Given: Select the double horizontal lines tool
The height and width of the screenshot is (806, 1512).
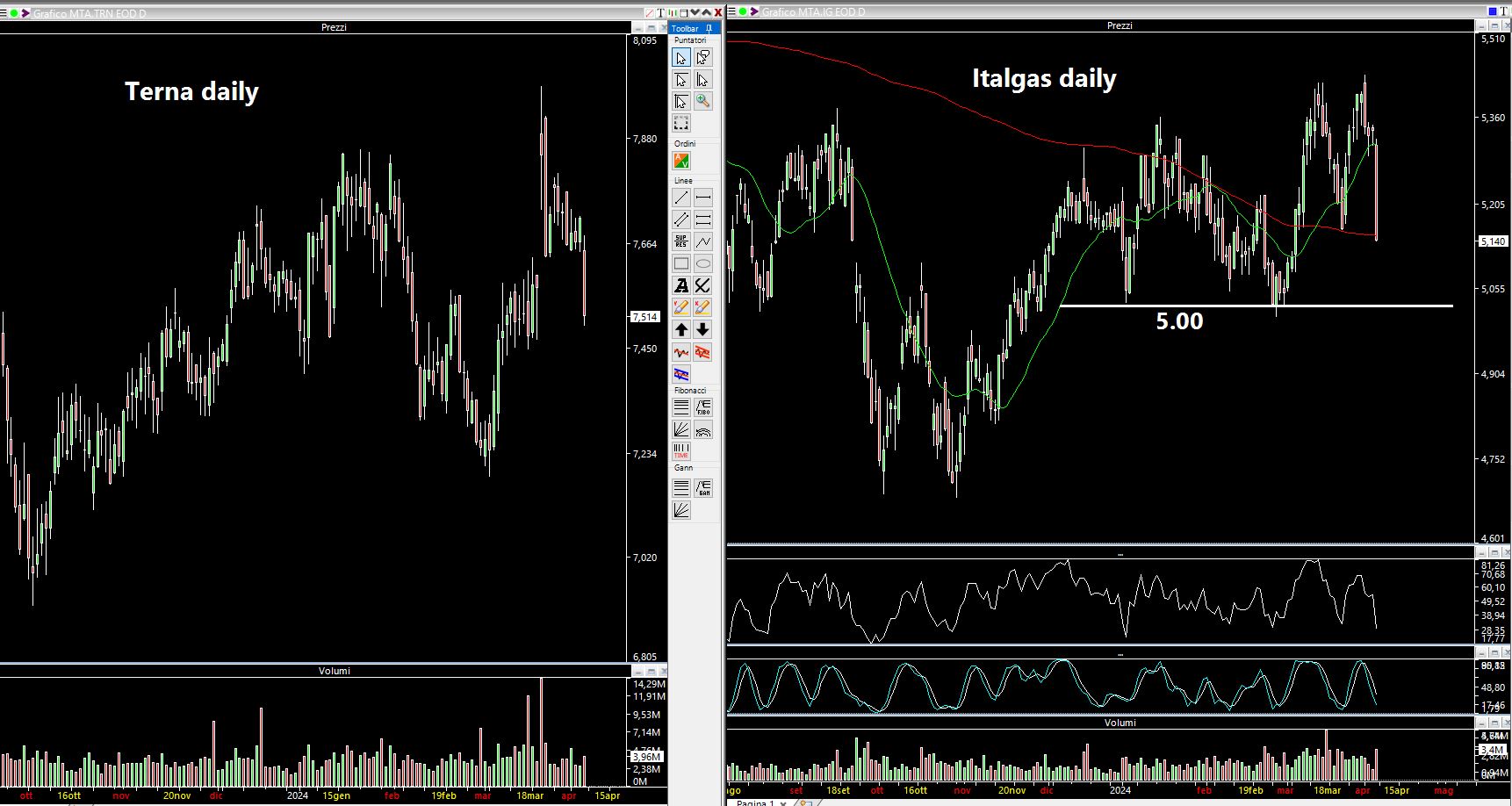Looking at the screenshot, I should pyautogui.click(x=703, y=219).
